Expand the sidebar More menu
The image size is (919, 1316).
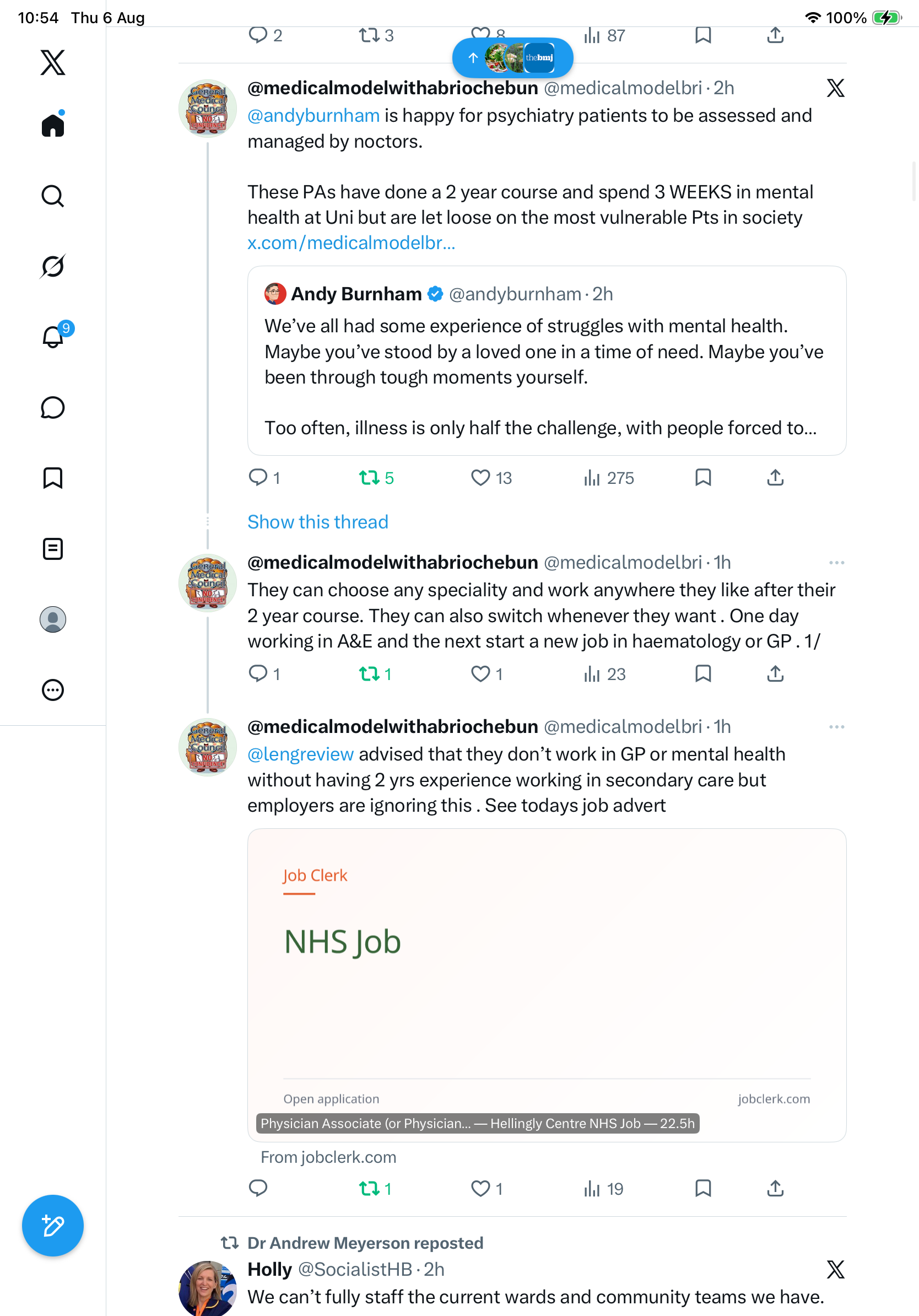[x=53, y=690]
